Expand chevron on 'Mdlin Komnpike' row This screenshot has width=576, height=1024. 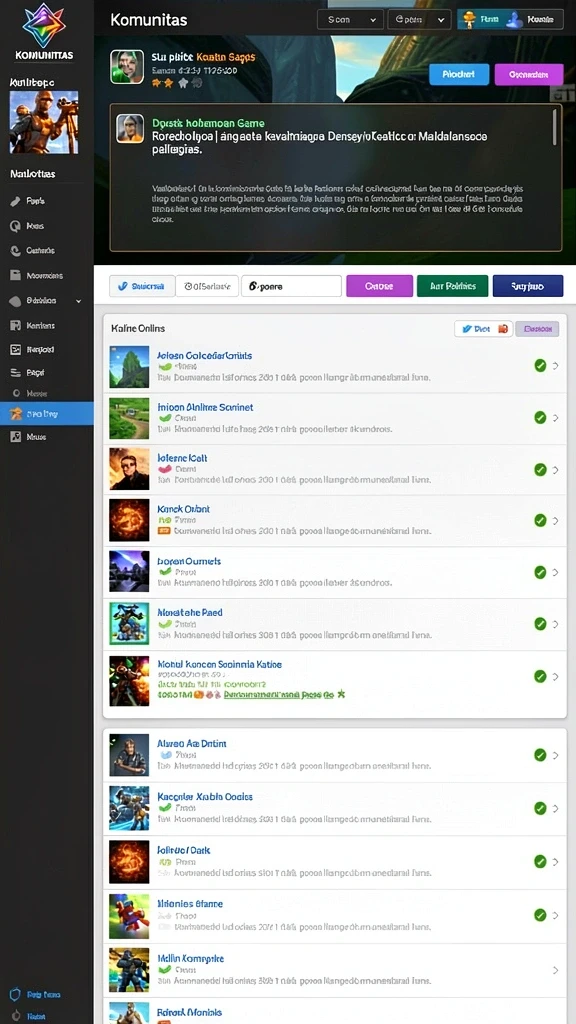(556, 970)
